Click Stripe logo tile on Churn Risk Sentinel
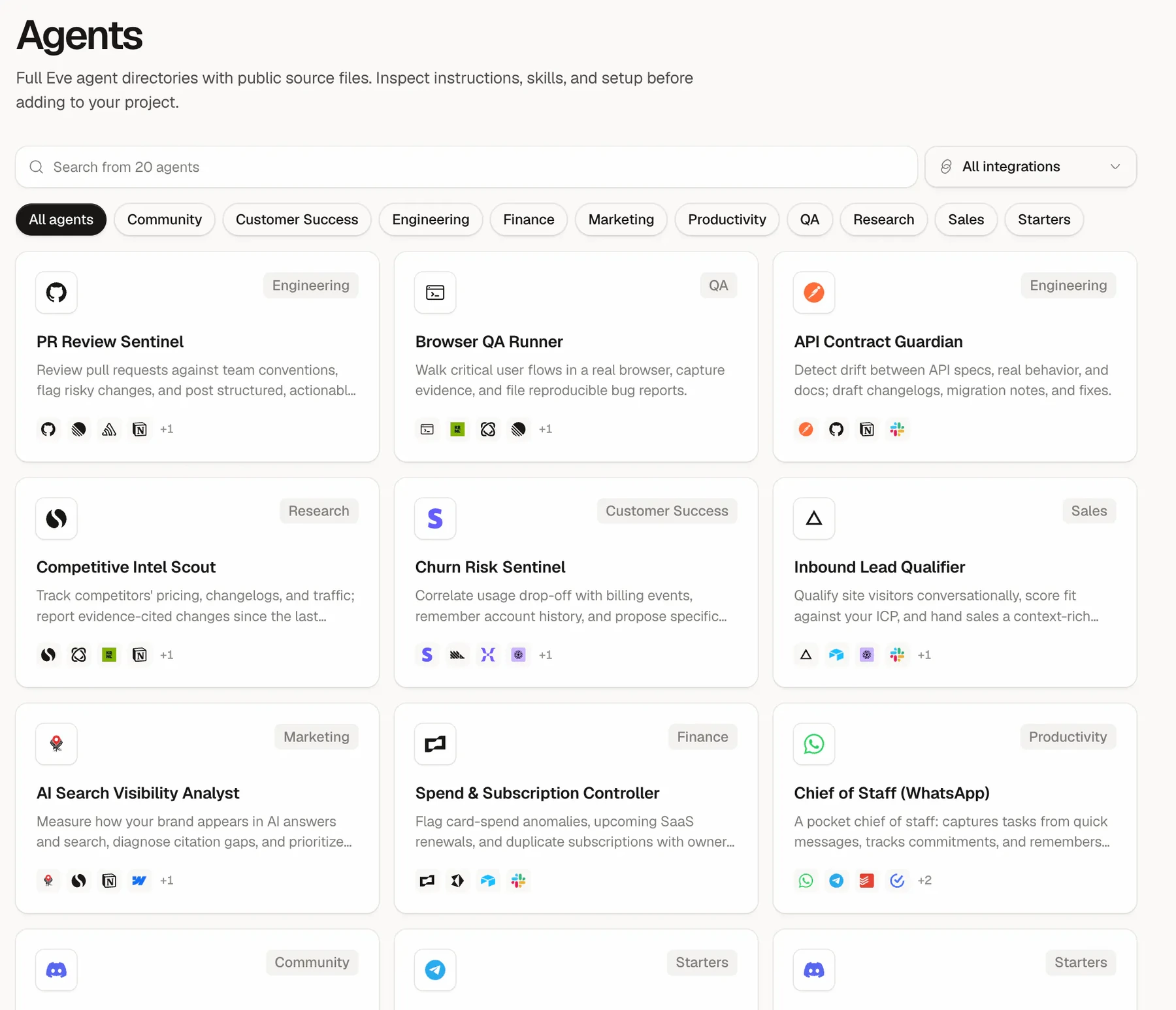Image resolution: width=1176 pixels, height=1010 pixels. (x=435, y=518)
